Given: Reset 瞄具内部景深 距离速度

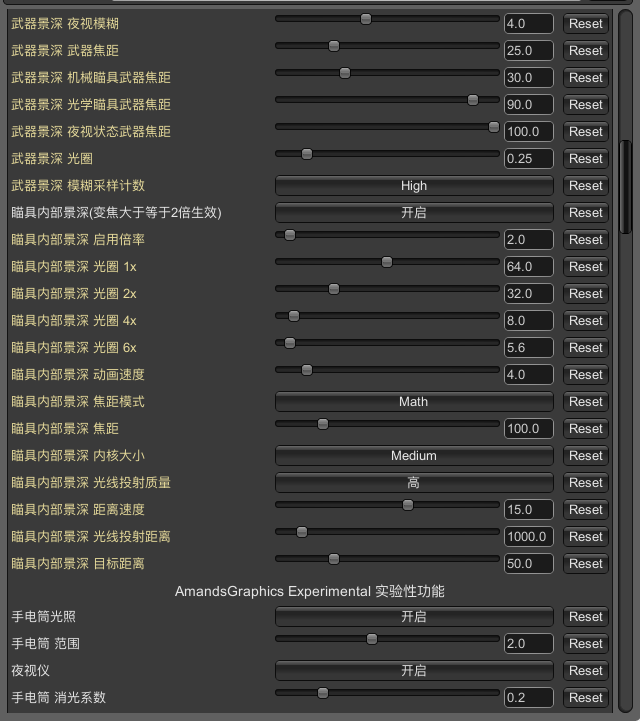Looking at the screenshot, I should coord(586,509).
